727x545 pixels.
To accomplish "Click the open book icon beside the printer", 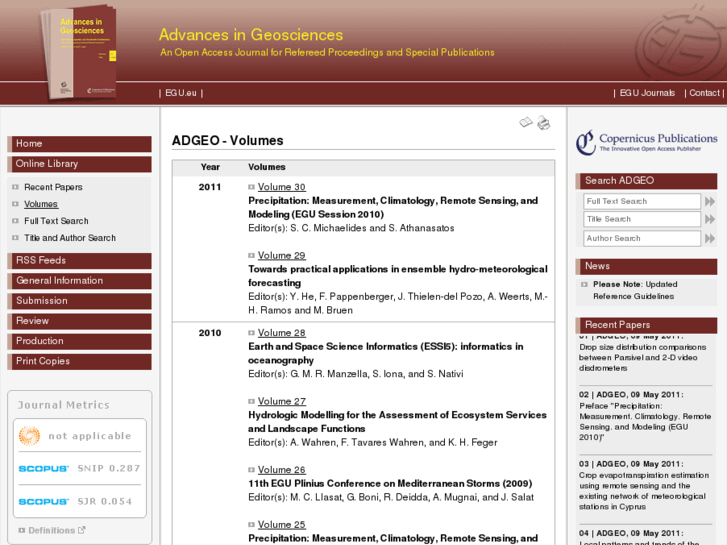I will (526, 122).
